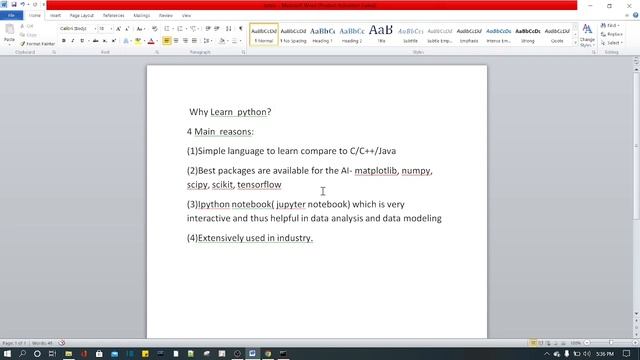Image resolution: width=640 pixels, height=360 pixels.
Task: Click the Bullets list icon
Action: (167, 29)
